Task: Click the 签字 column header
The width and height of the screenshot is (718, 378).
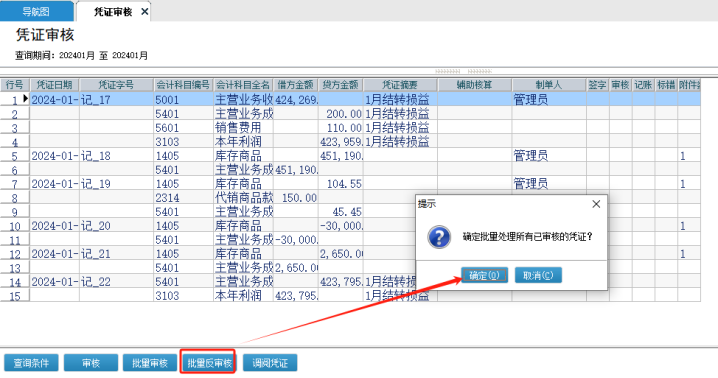Action: (598, 85)
